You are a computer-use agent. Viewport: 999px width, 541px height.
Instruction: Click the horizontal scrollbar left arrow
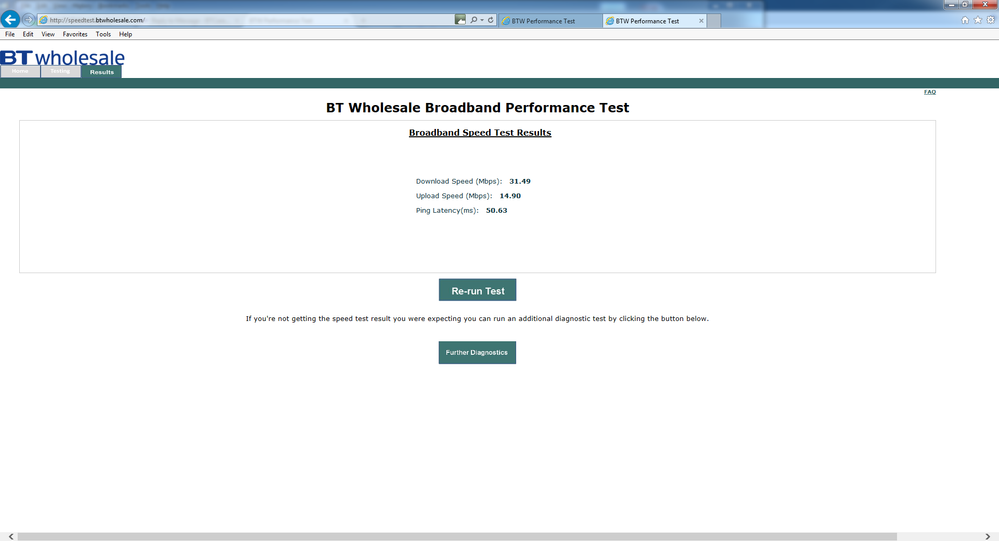click(11, 537)
